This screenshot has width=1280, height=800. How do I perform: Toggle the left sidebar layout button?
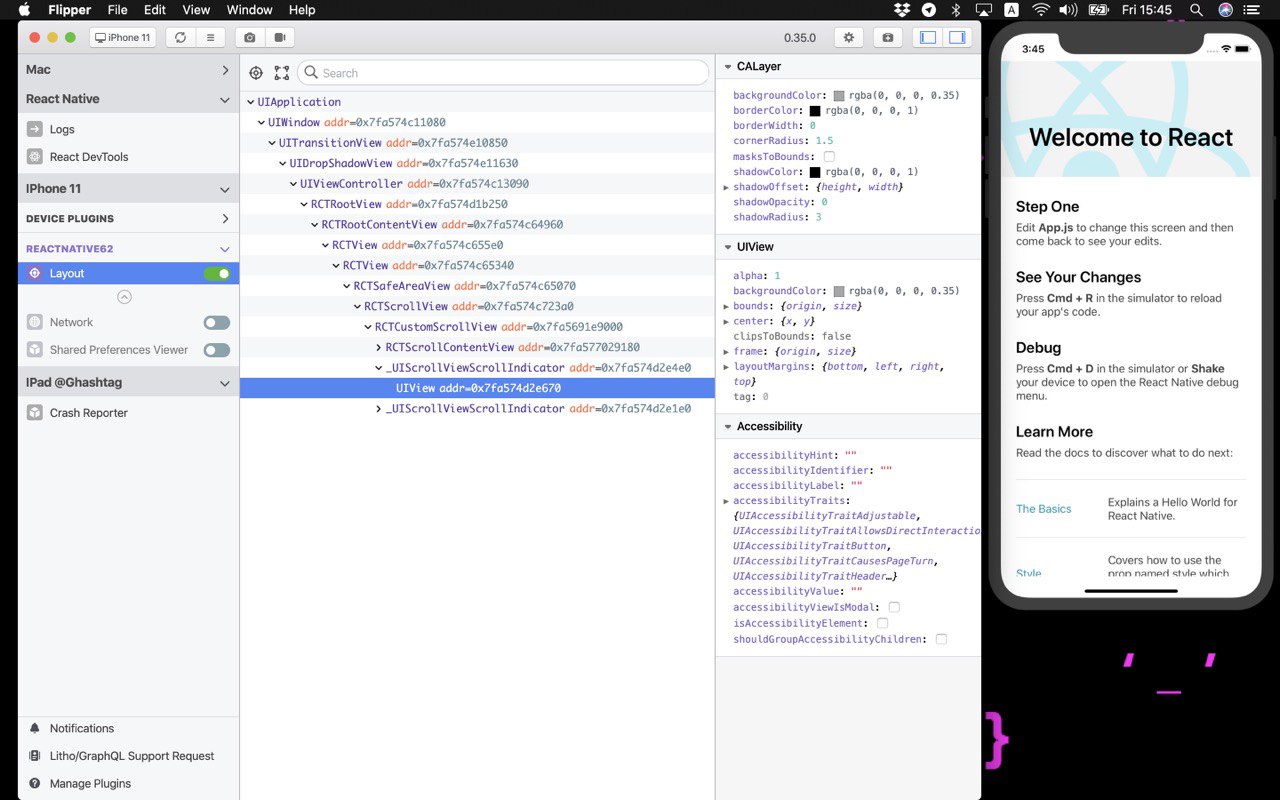point(928,37)
